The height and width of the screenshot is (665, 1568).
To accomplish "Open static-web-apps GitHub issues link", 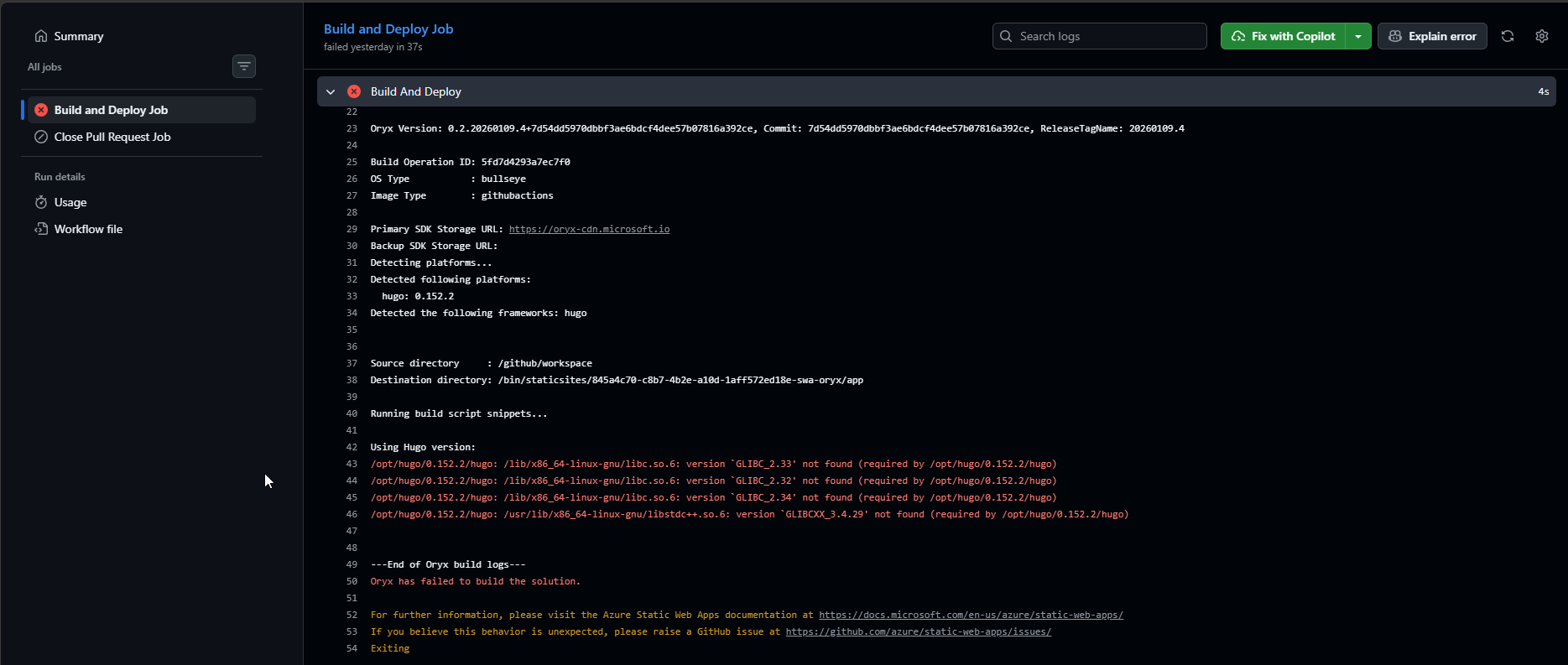I will coord(918,631).
